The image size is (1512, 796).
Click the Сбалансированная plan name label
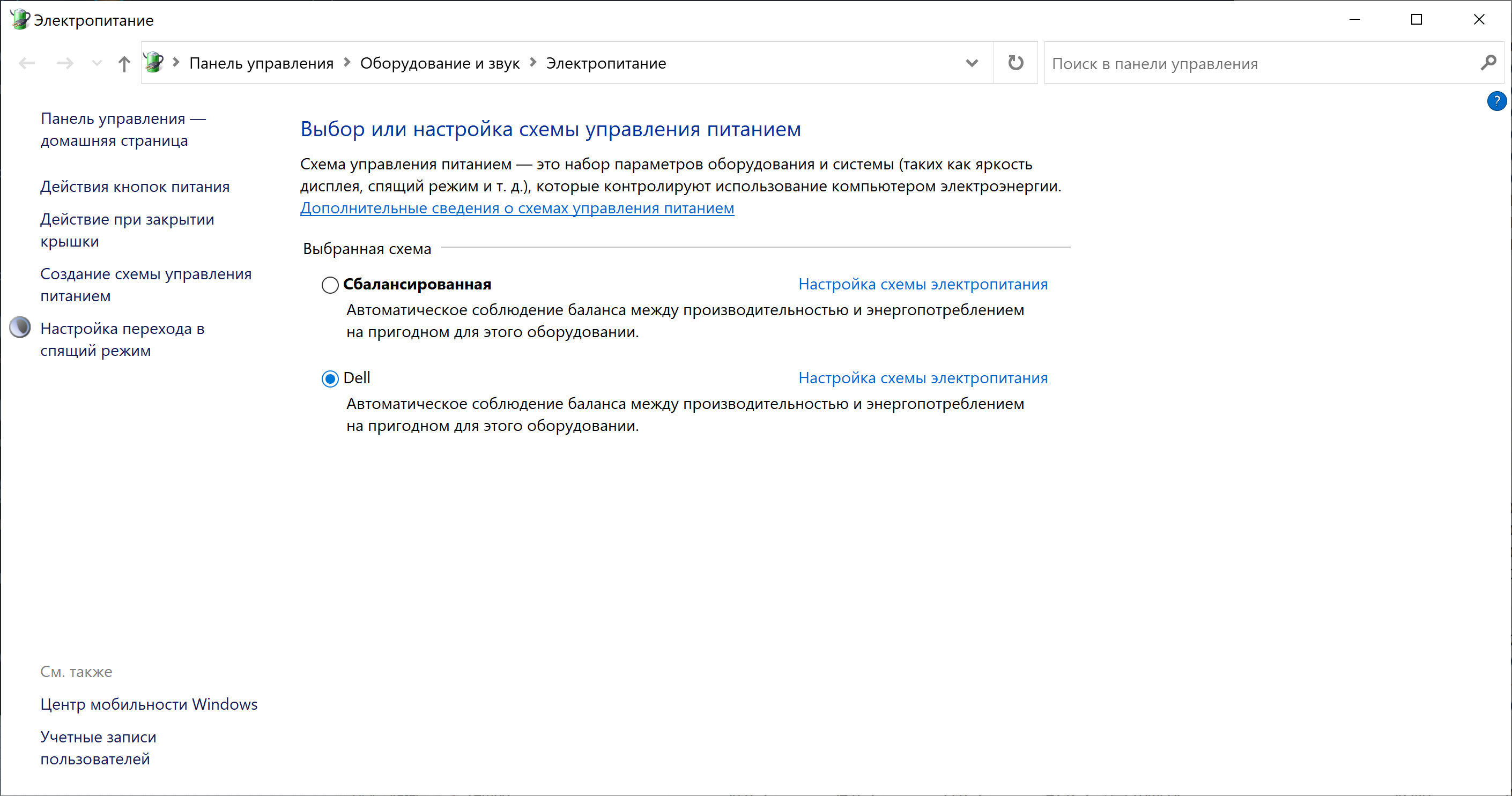pyautogui.click(x=417, y=285)
